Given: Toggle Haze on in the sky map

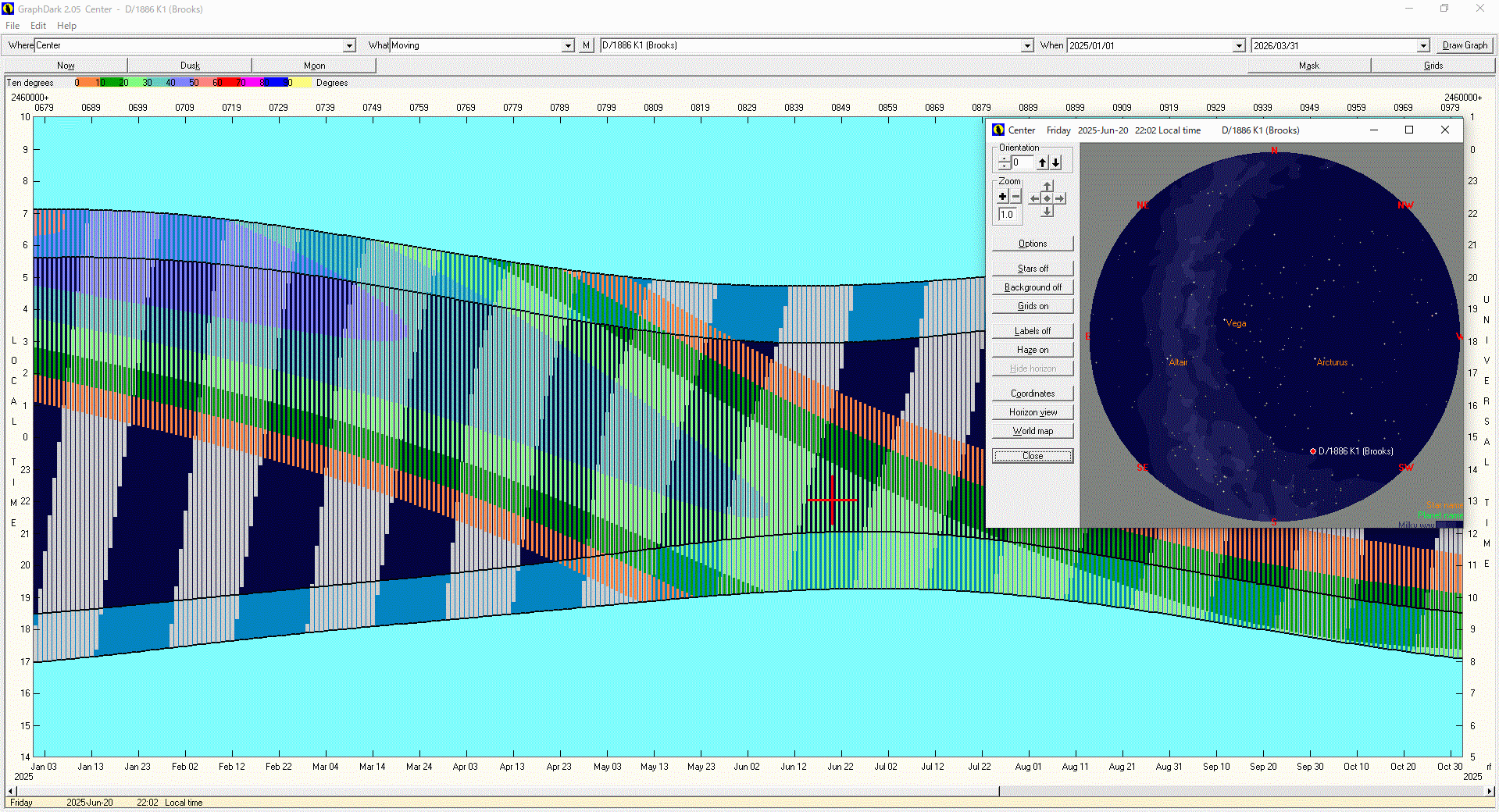Looking at the screenshot, I should [x=1033, y=349].
